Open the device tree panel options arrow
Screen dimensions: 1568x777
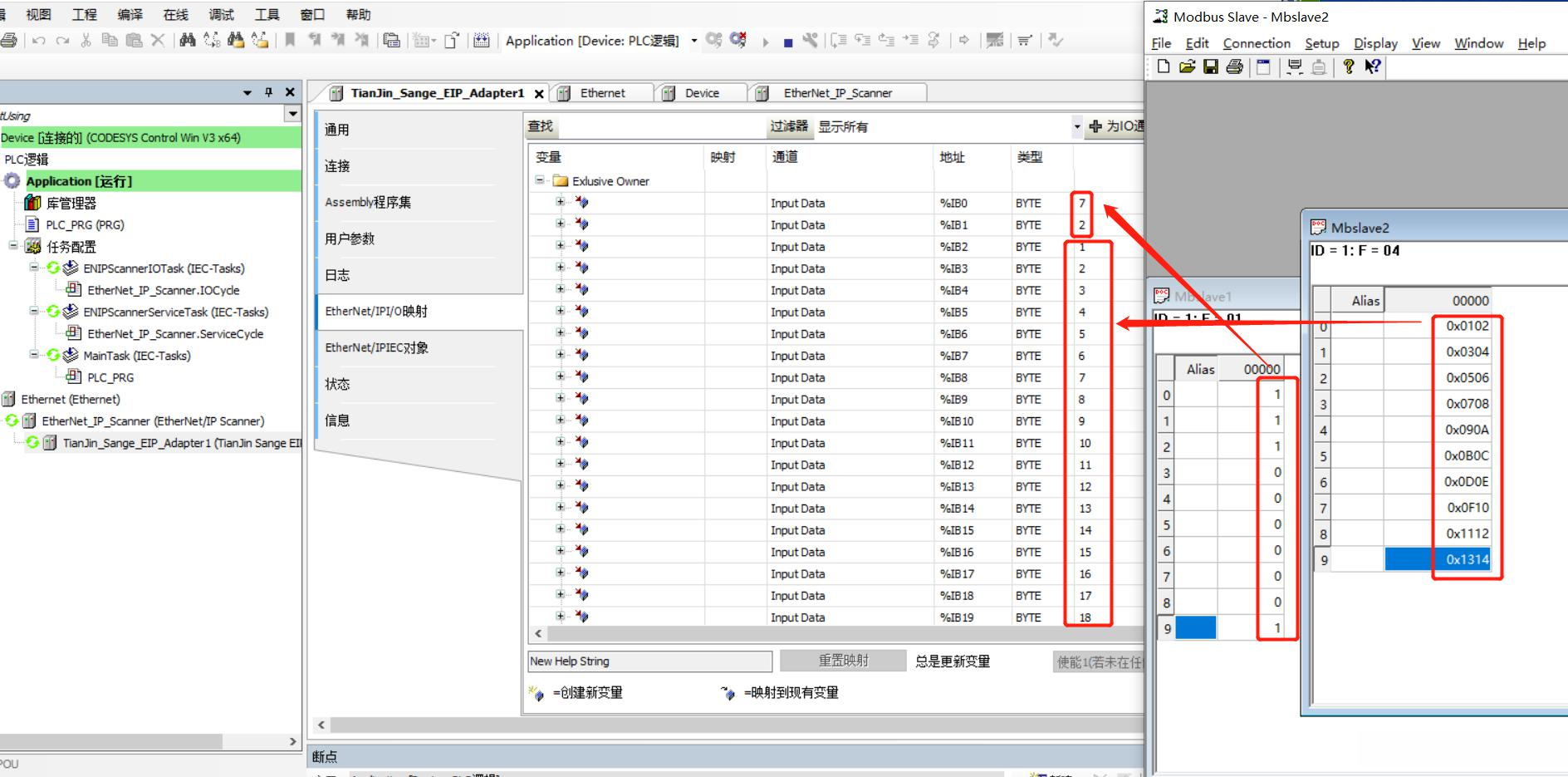coord(247,93)
